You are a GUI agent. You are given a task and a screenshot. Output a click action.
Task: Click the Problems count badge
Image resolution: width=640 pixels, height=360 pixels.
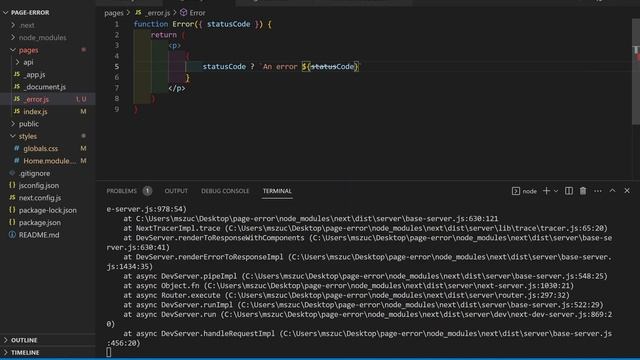[x=147, y=191]
